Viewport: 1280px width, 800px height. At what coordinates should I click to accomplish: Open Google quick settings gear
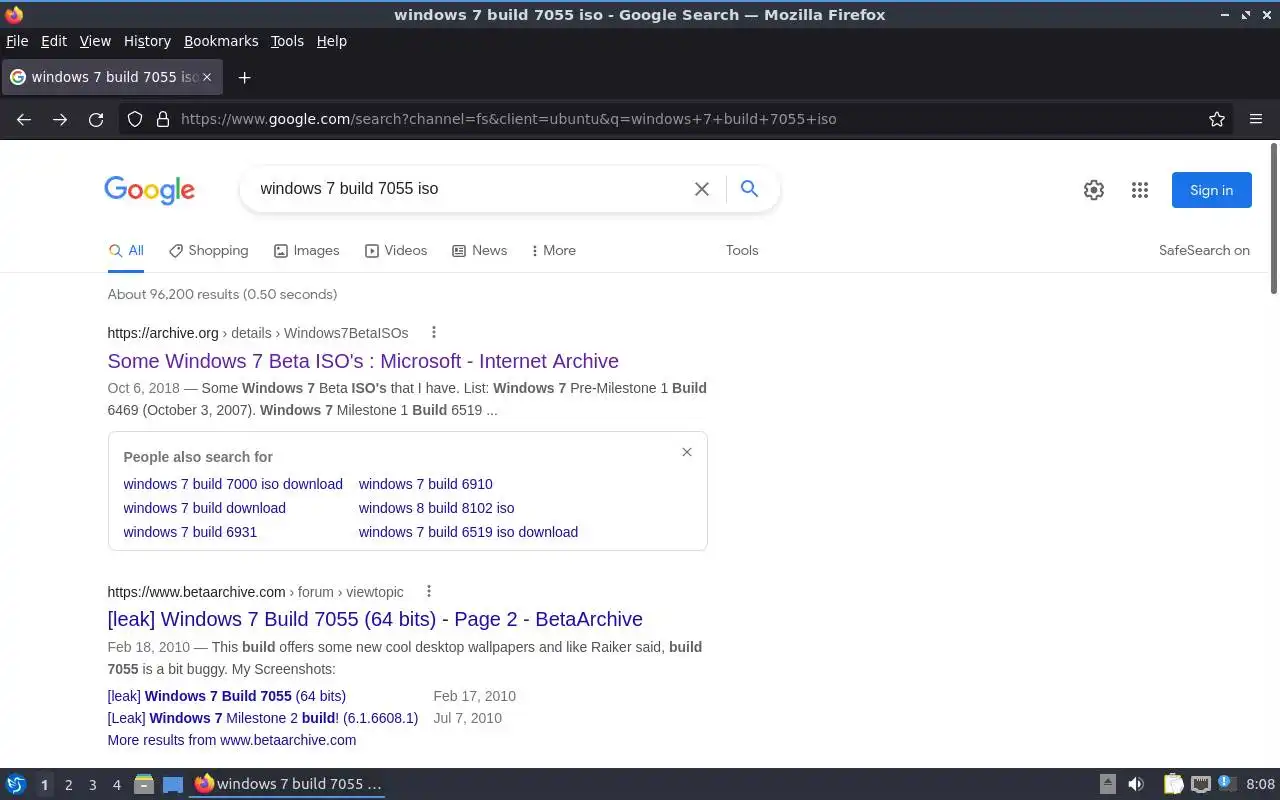tap(1094, 190)
